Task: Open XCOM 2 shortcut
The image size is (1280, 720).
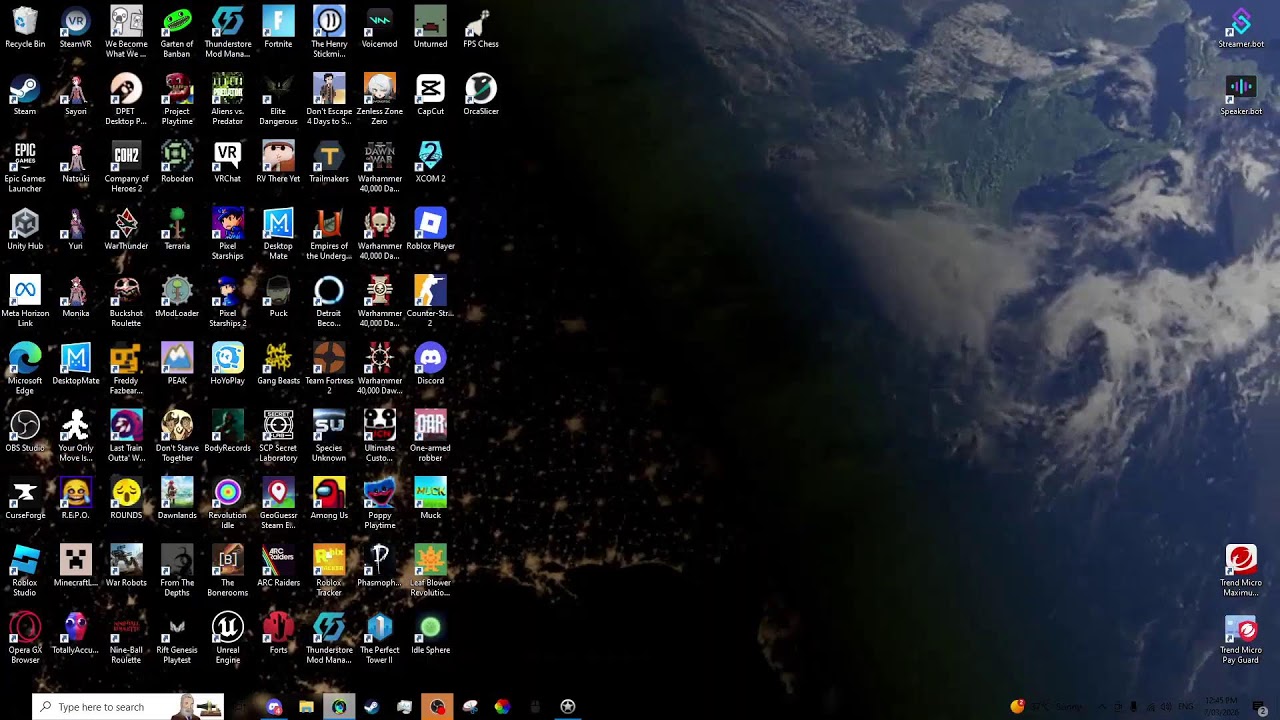Action: pyautogui.click(x=430, y=162)
